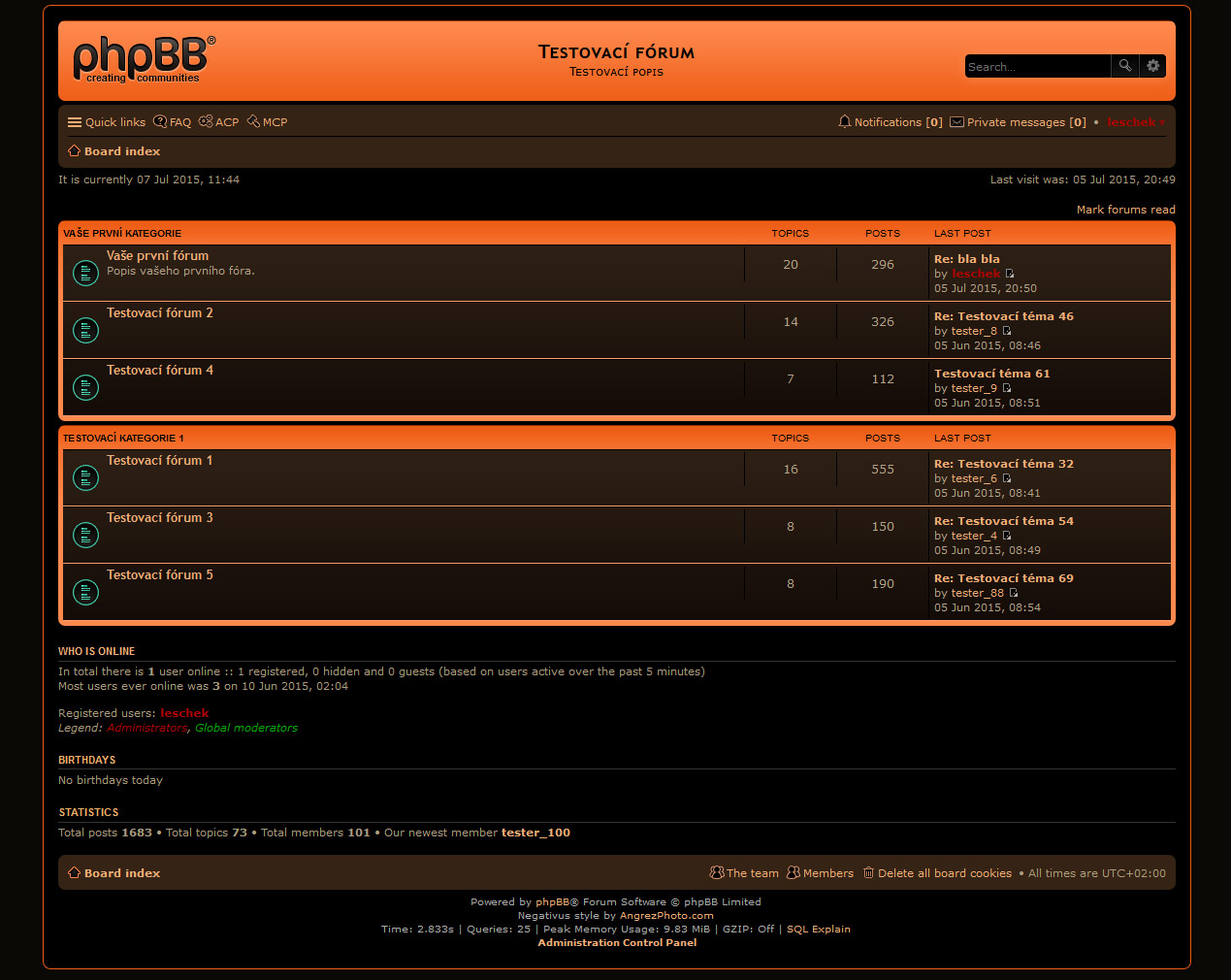The height and width of the screenshot is (980, 1231).
Task: Click Board index breadcrumb at top
Action: 114,151
